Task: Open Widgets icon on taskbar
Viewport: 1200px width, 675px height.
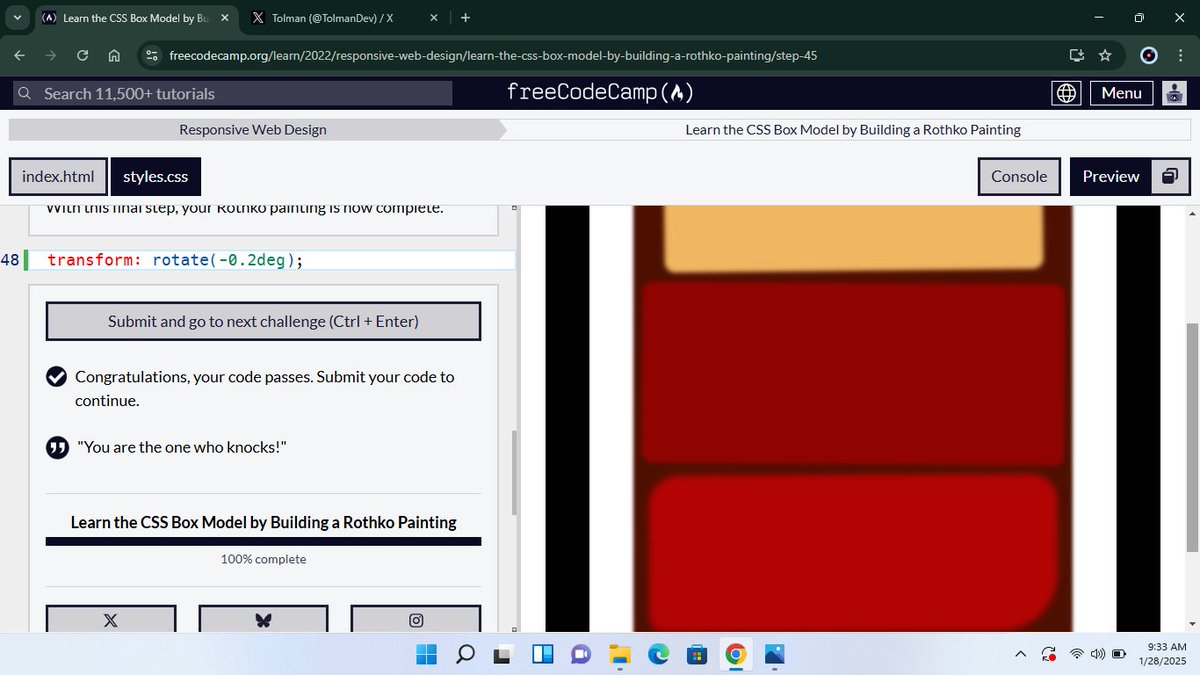Action: [543, 654]
